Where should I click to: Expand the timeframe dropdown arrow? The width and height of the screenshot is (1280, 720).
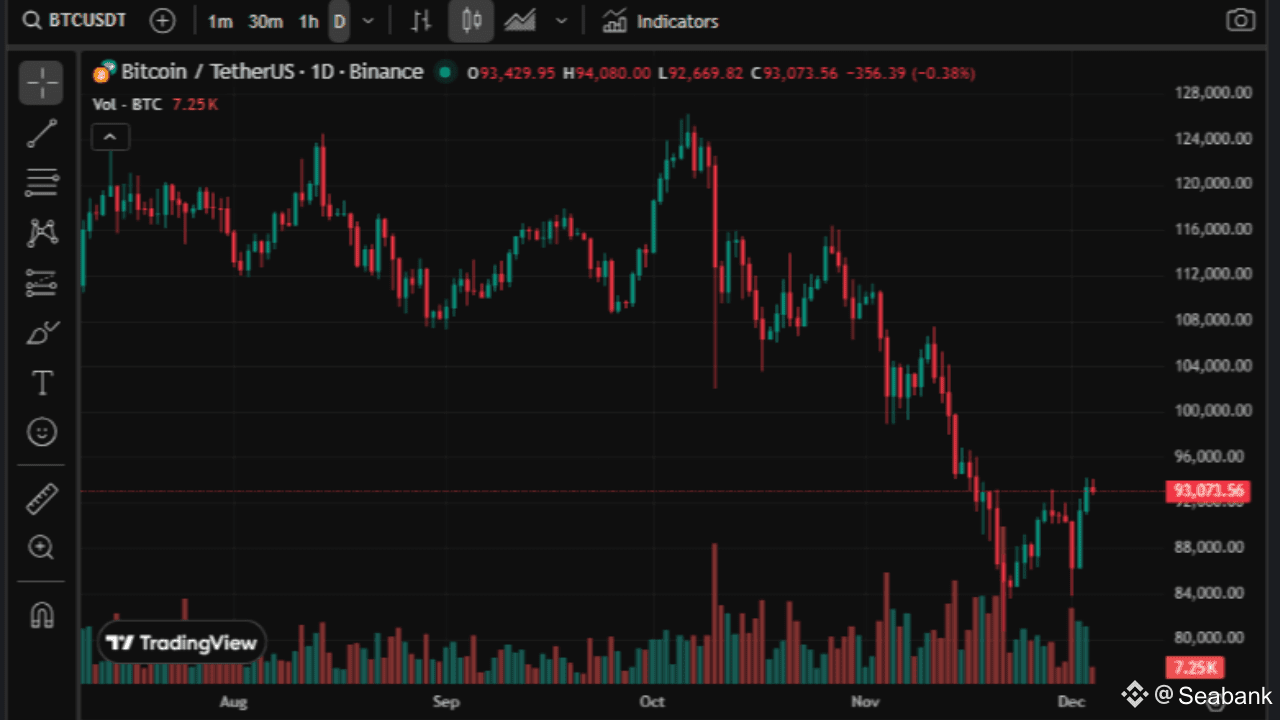click(x=369, y=21)
